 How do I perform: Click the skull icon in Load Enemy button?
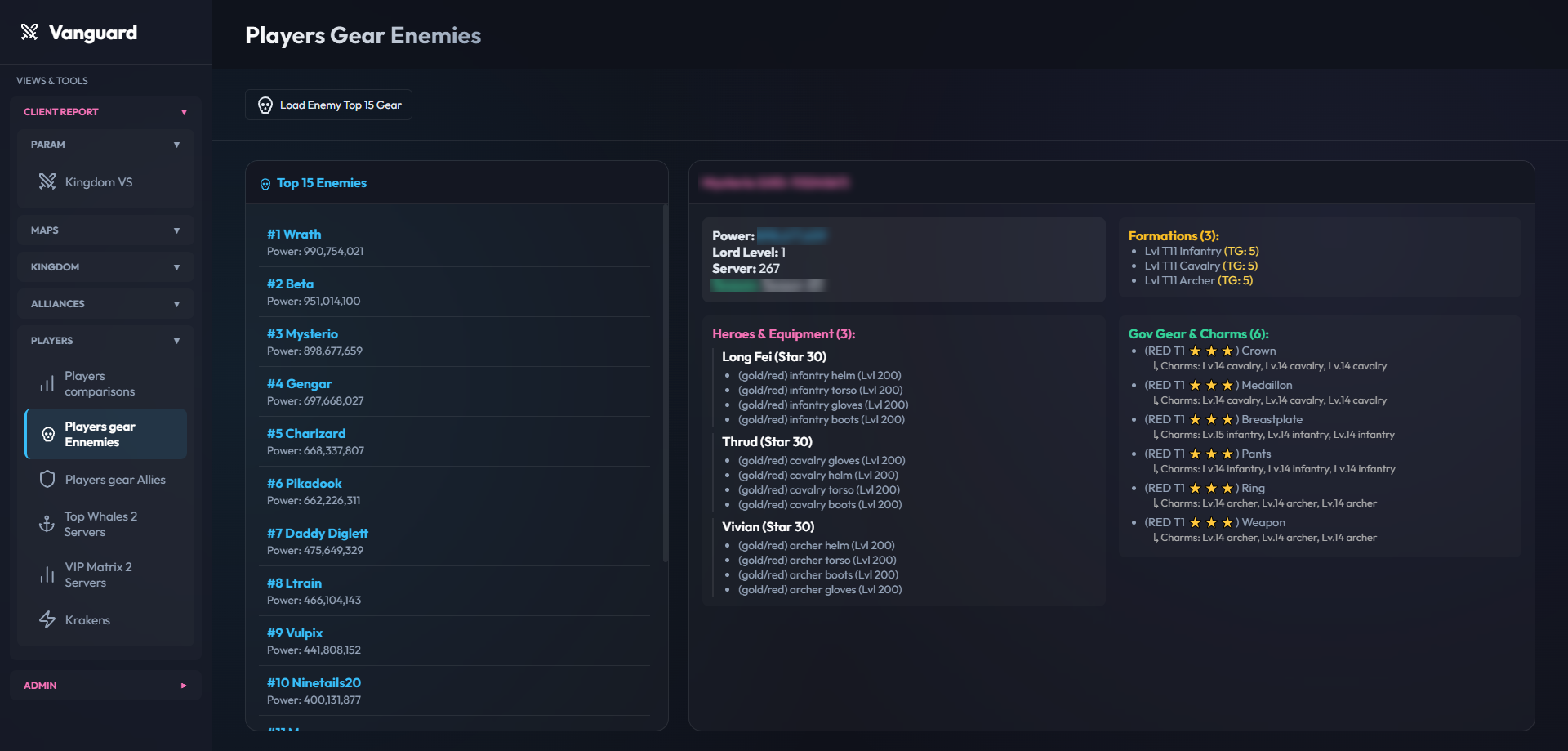(x=265, y=105)
